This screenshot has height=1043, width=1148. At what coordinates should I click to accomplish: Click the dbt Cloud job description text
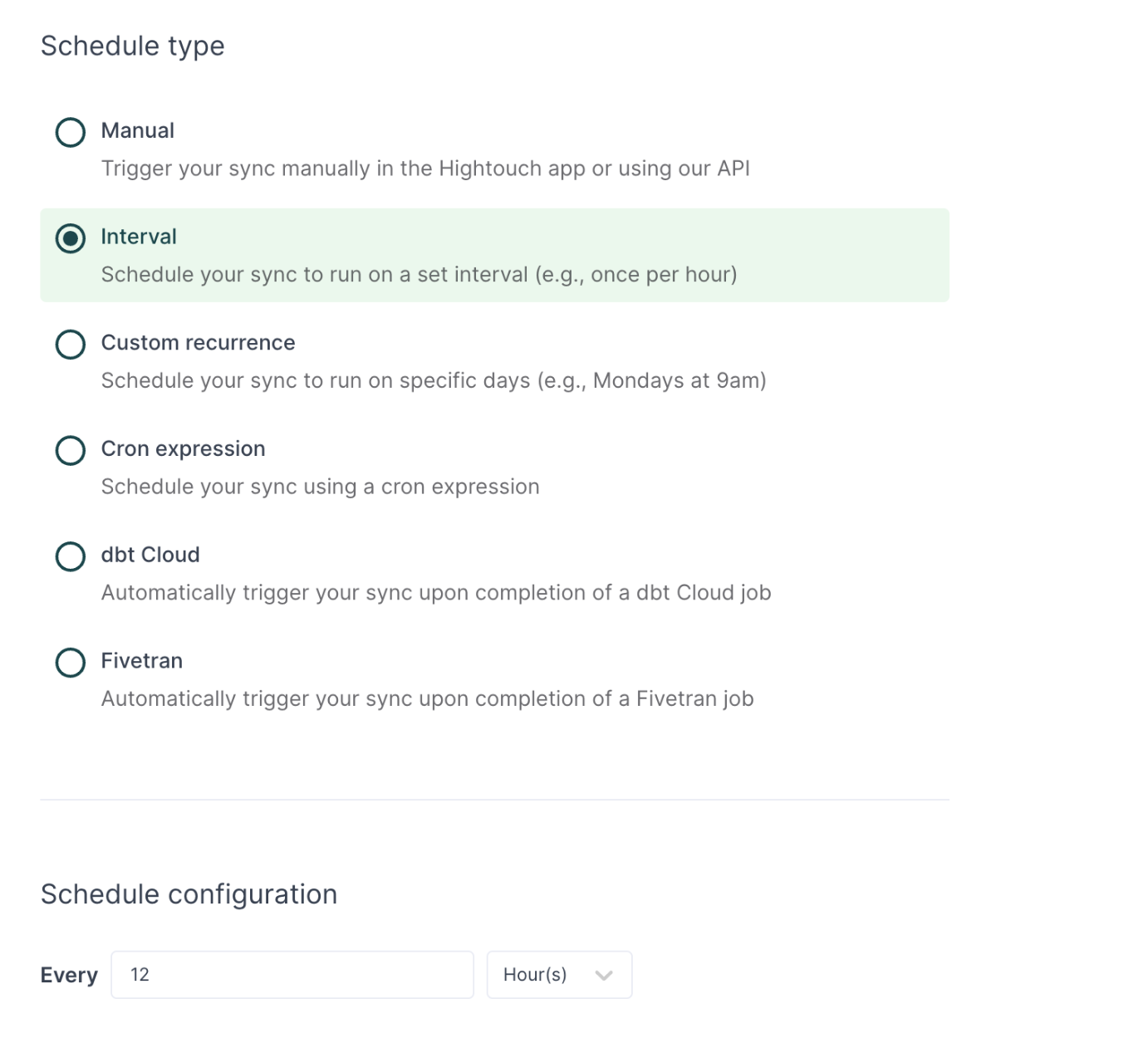(x=436, y=593)
